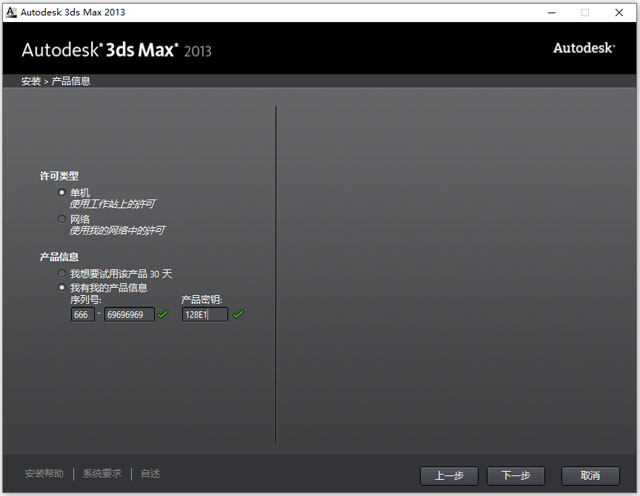Close the installer window

click(619, 13)
